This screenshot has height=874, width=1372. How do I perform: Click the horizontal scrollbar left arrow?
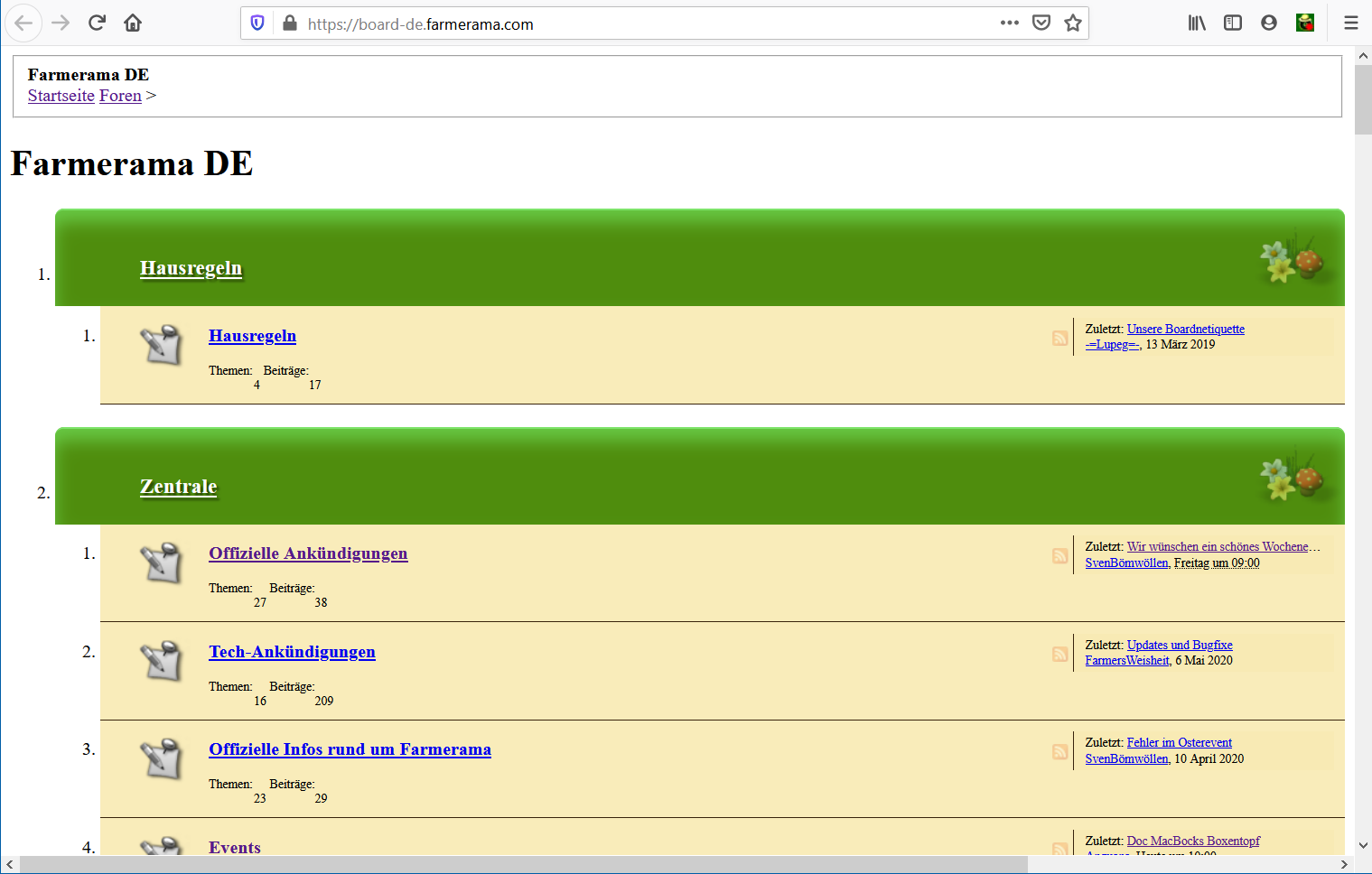(x=9, y=864)
